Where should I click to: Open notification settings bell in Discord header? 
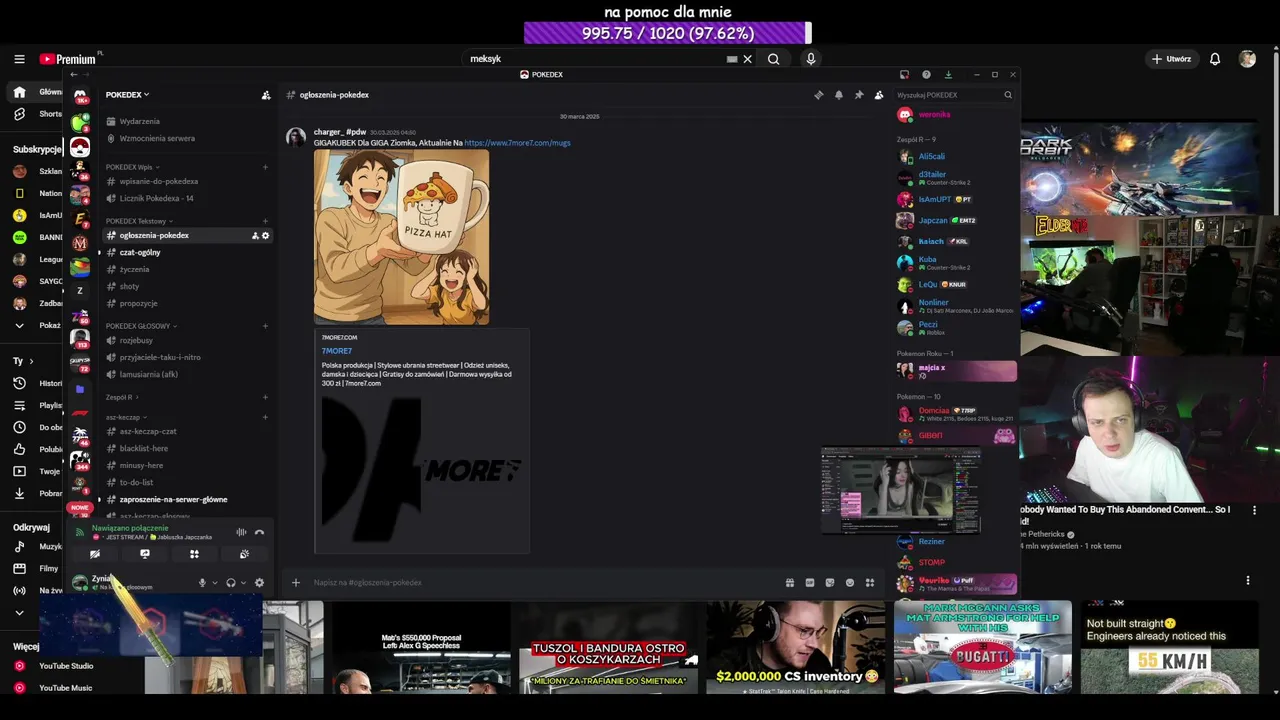point(838,95)
